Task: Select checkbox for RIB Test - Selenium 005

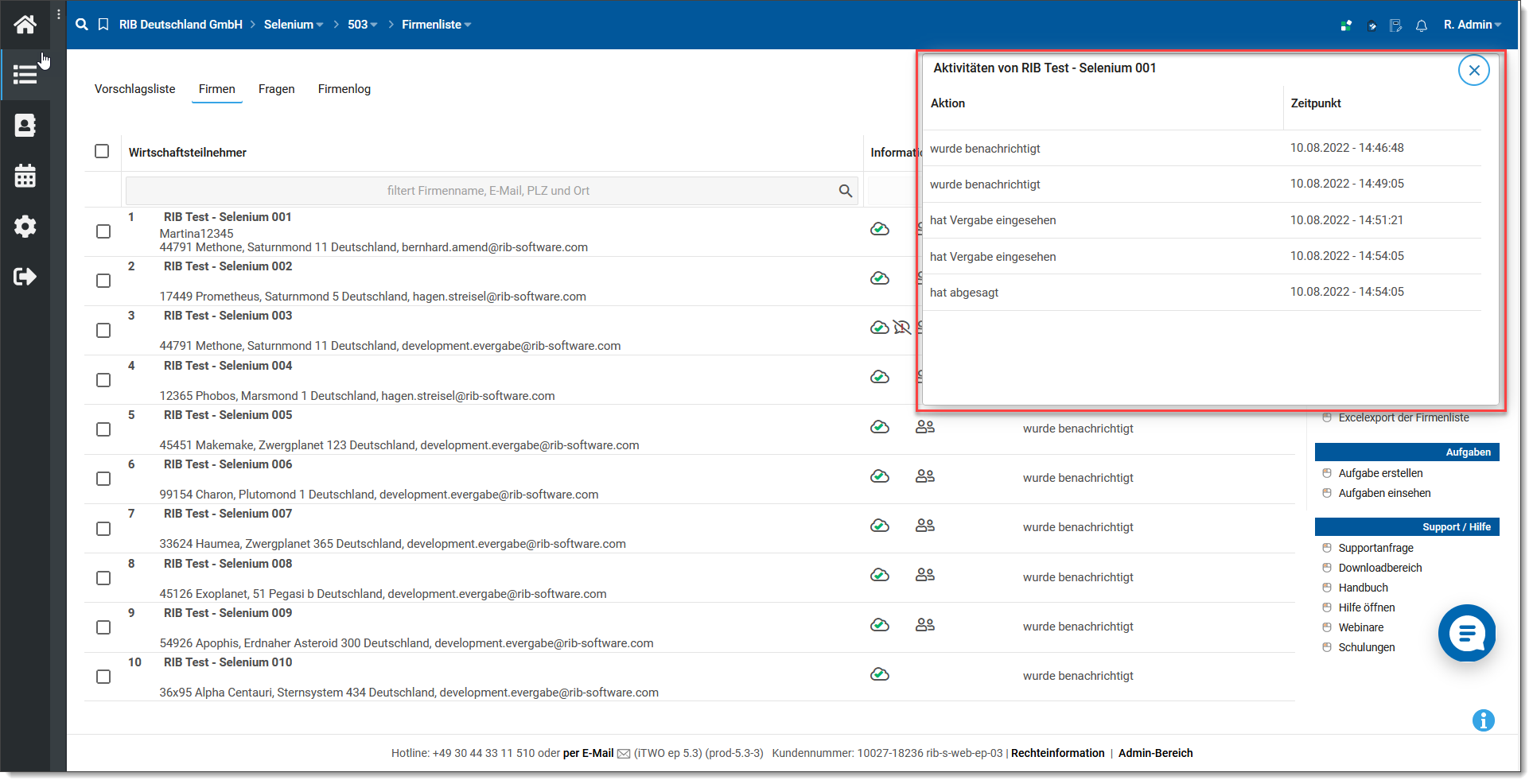Action: click(x=103, y=429)
